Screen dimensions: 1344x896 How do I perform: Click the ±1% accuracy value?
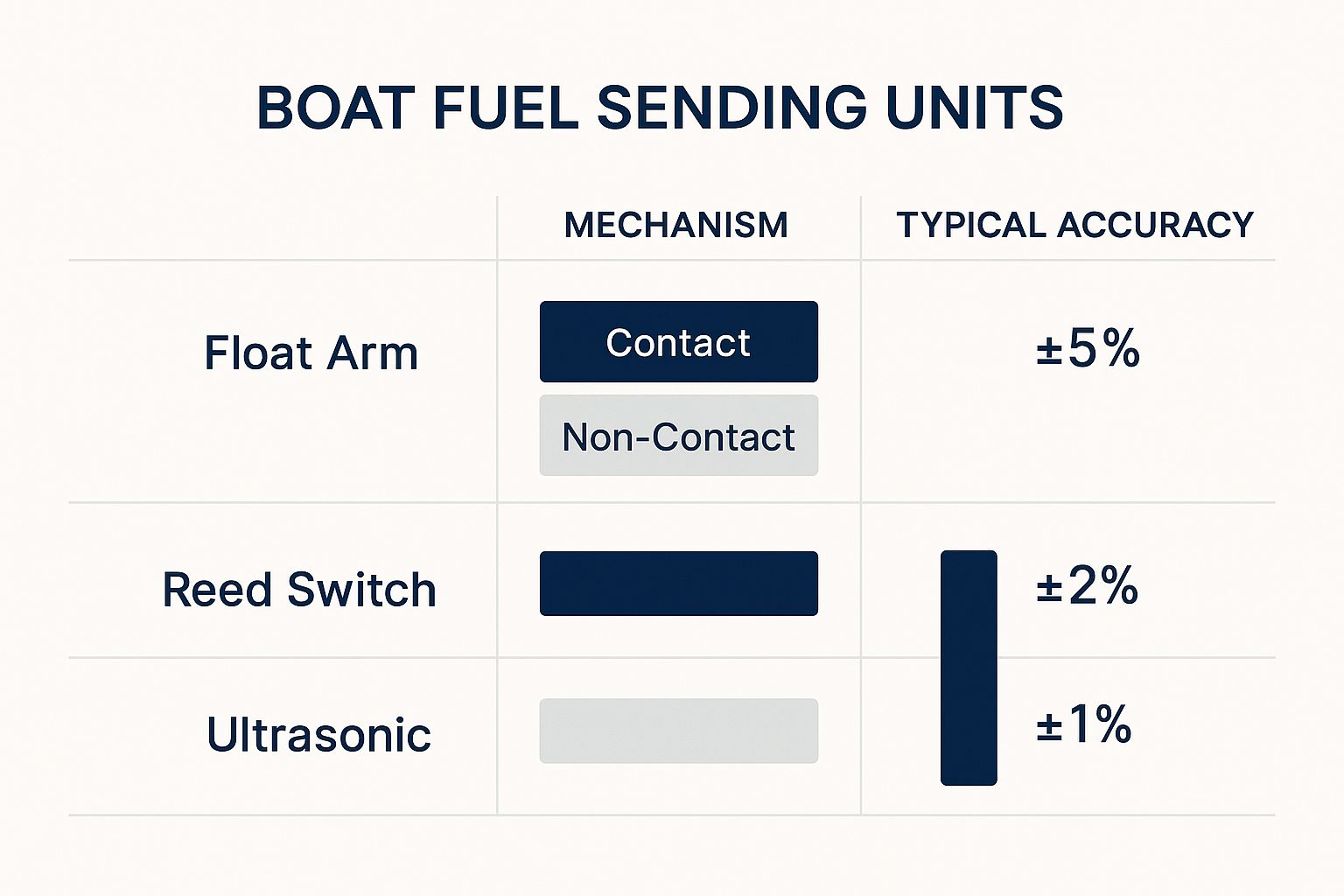click(1084, 725)
